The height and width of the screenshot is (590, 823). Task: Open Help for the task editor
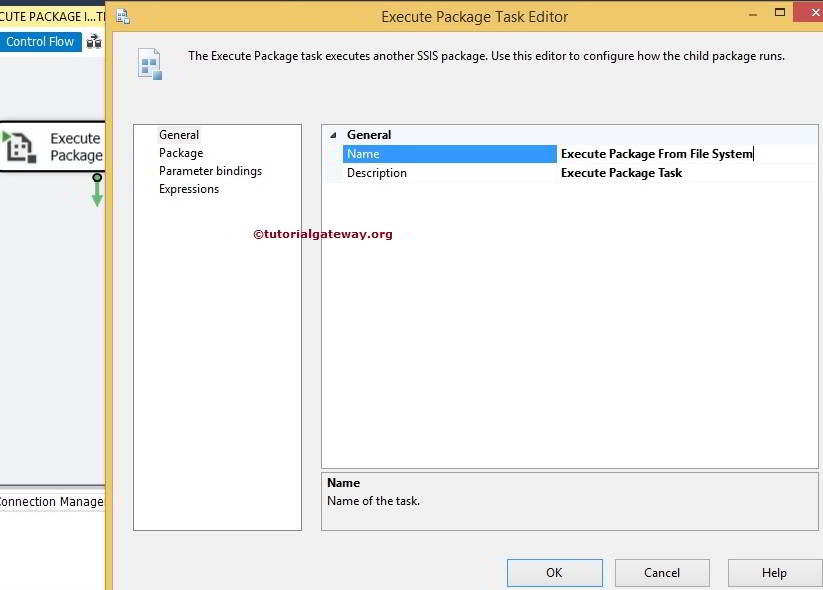[774, 572]
